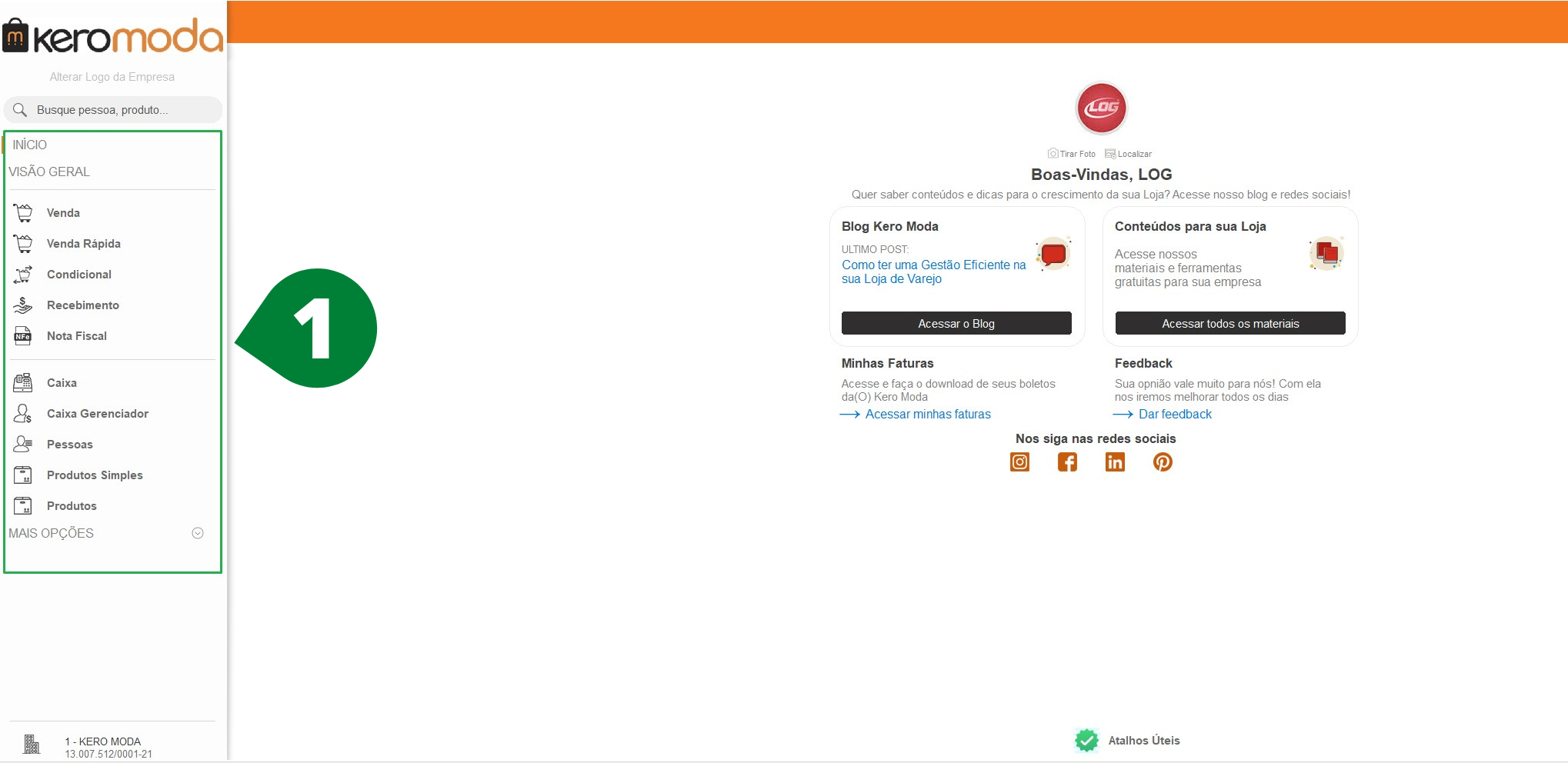
Task: Open Venda menu entry
Action: [63, 213]
